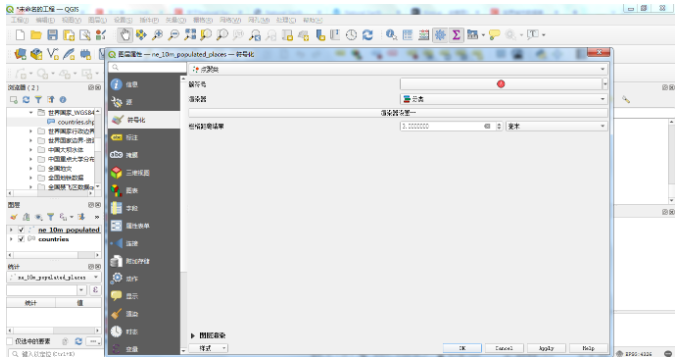
Task: Switch to Diagrams tab
Action: [x=144, y=190]
